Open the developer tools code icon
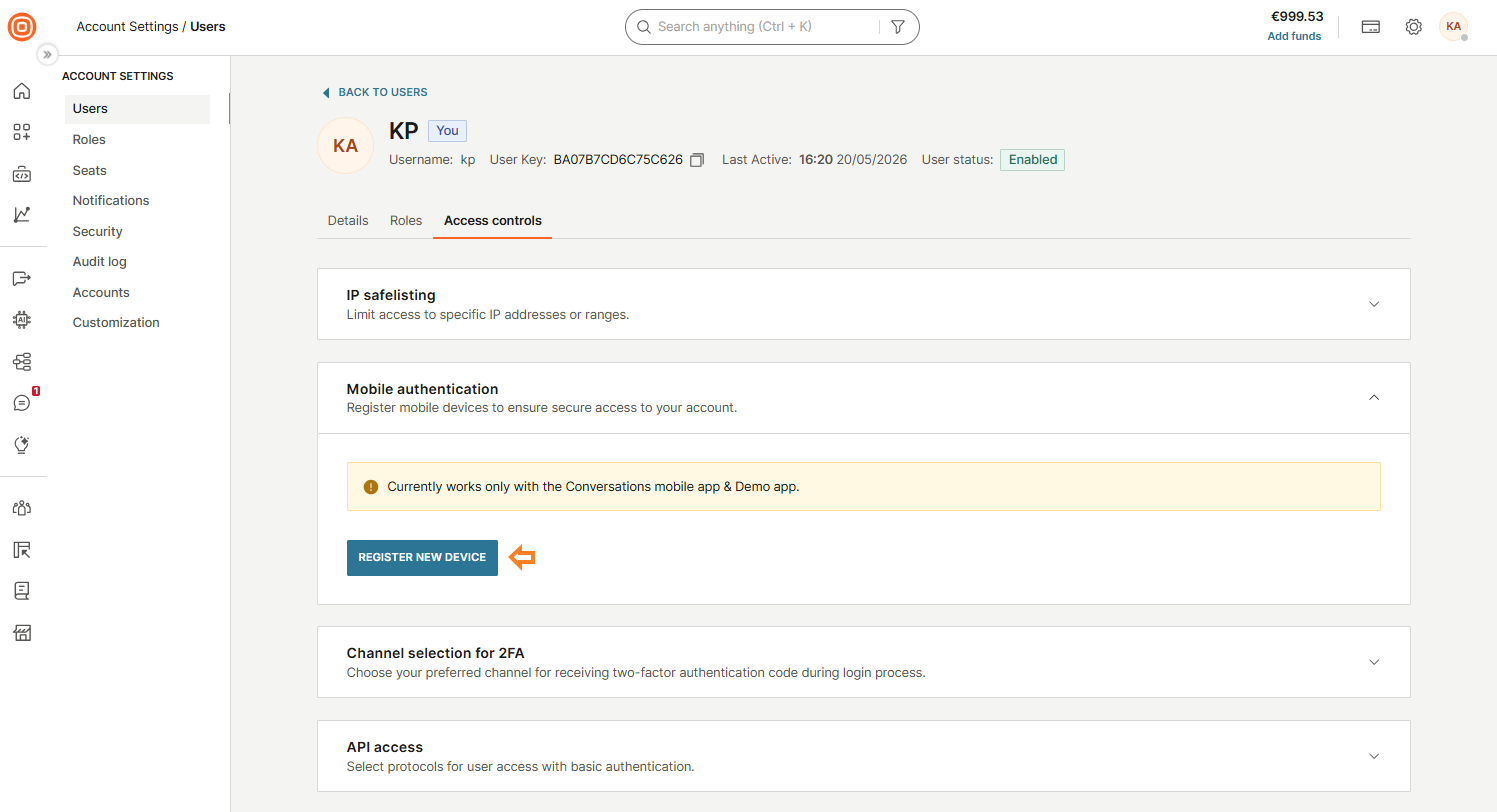Image resolution: width=1497 pixels, height=812 pixels. tap(22, 175)
